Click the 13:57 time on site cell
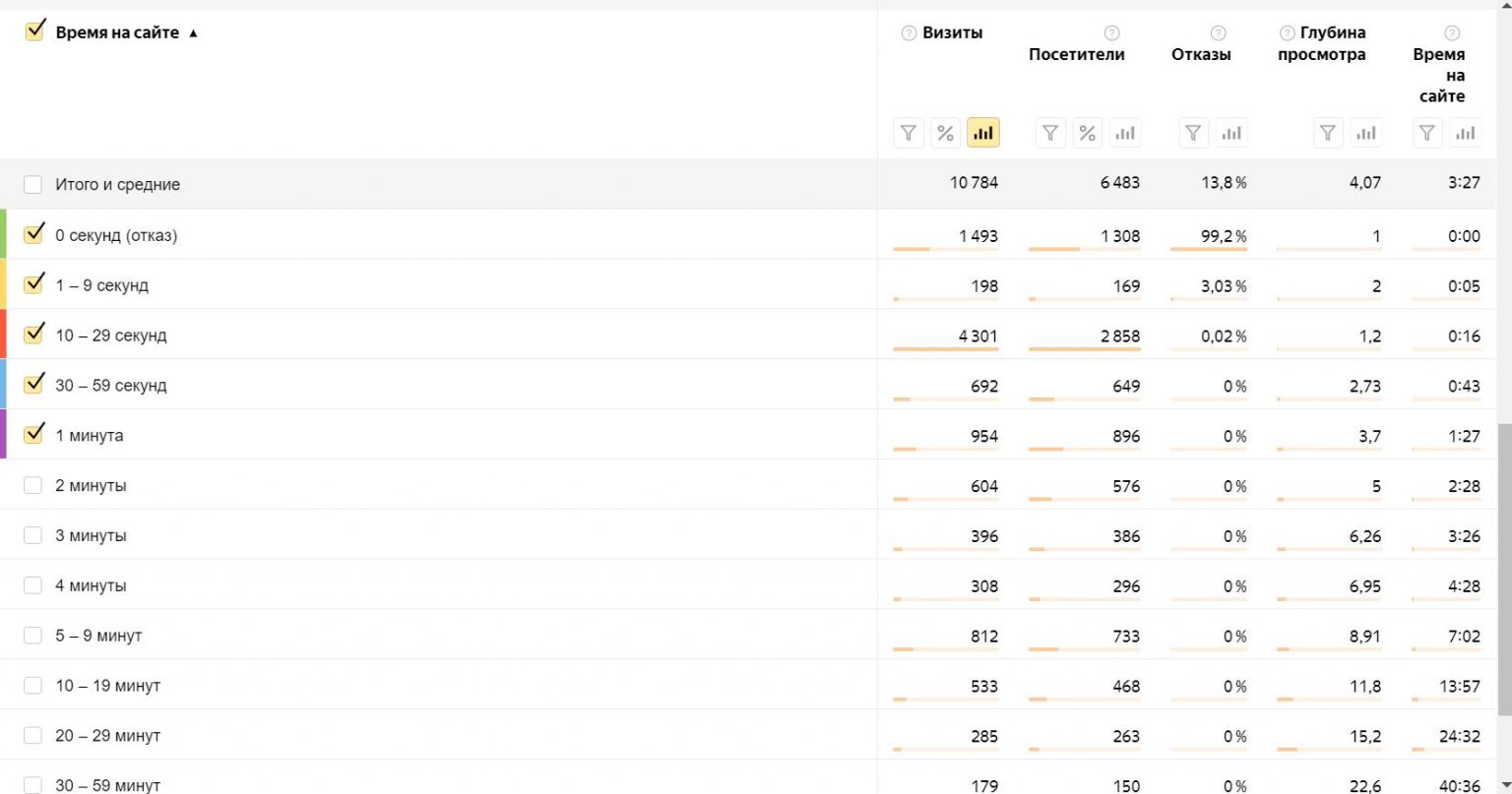Screen dimensions: 1512x794 (x=1460, y=687)
